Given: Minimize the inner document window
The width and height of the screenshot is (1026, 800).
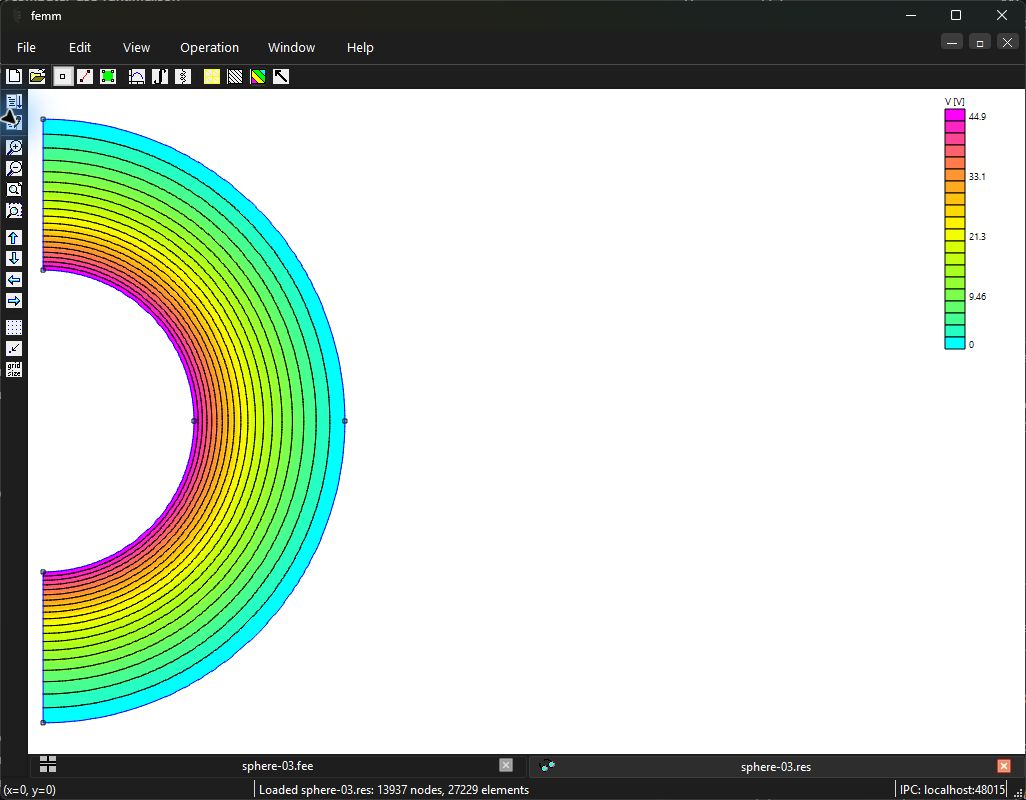Looking at the screenshot, I should click(x=952, y=43).
